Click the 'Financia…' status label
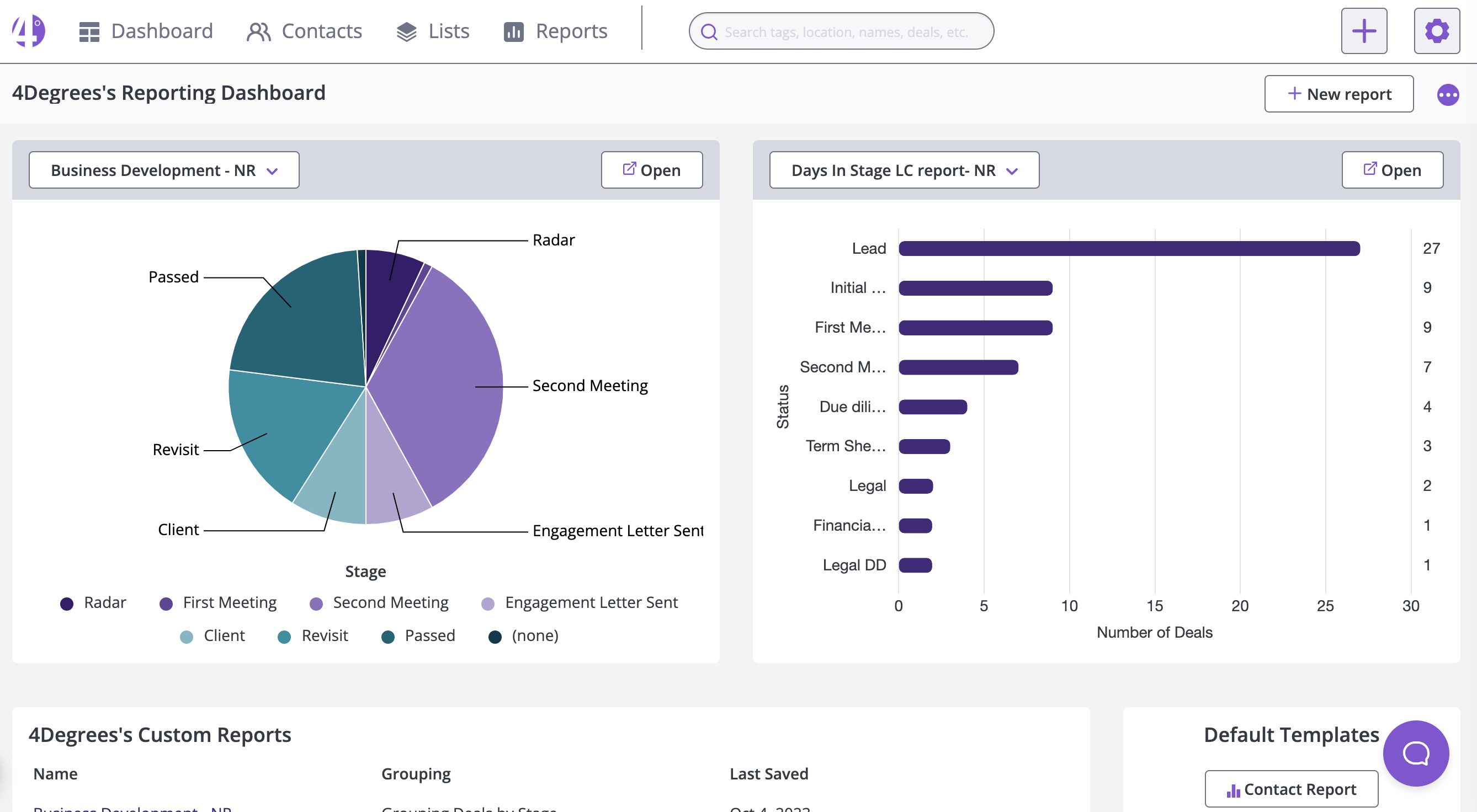This screenshot has height=812, width=1477. [849, 526]
